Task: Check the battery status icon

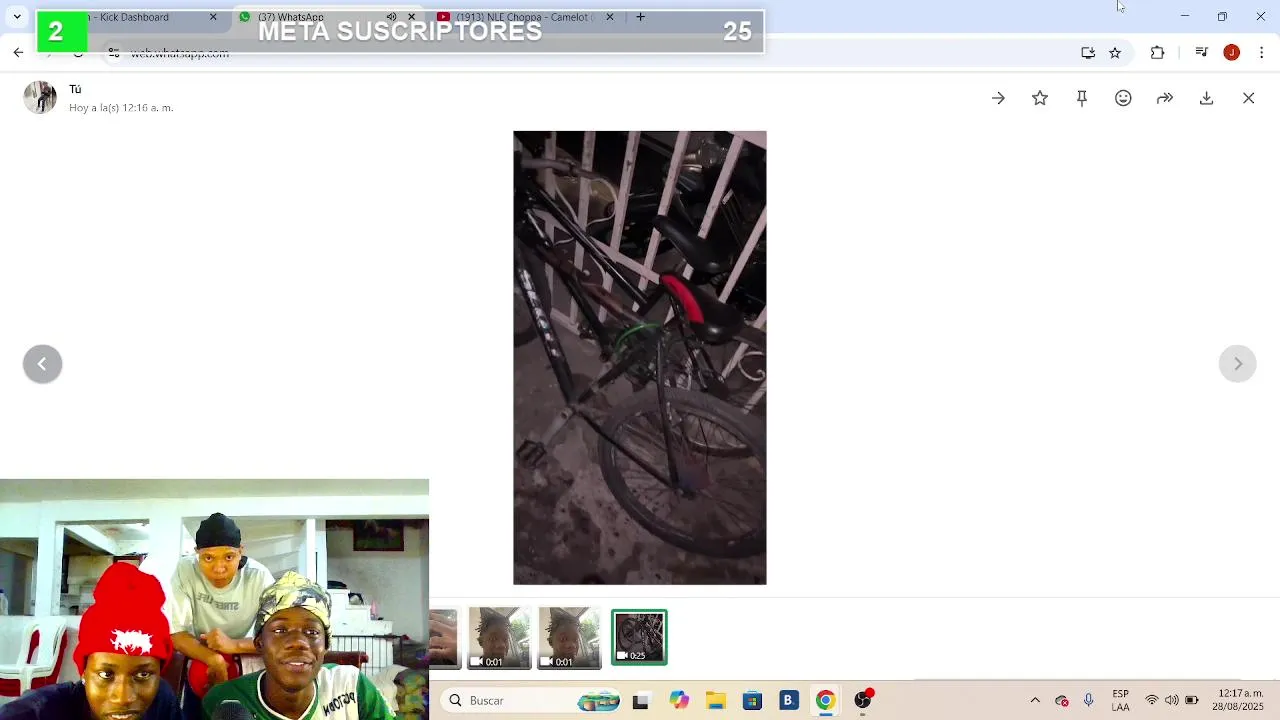Action: [x=1192, y=701]
